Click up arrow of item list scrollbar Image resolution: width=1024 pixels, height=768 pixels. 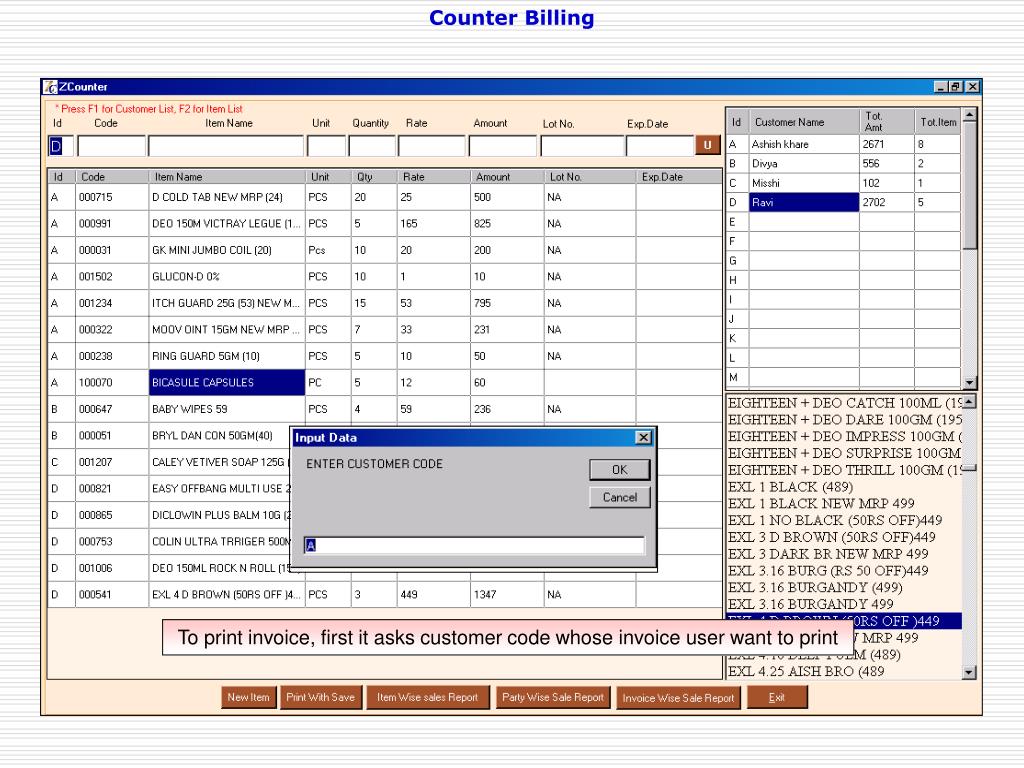click(969, 402)
